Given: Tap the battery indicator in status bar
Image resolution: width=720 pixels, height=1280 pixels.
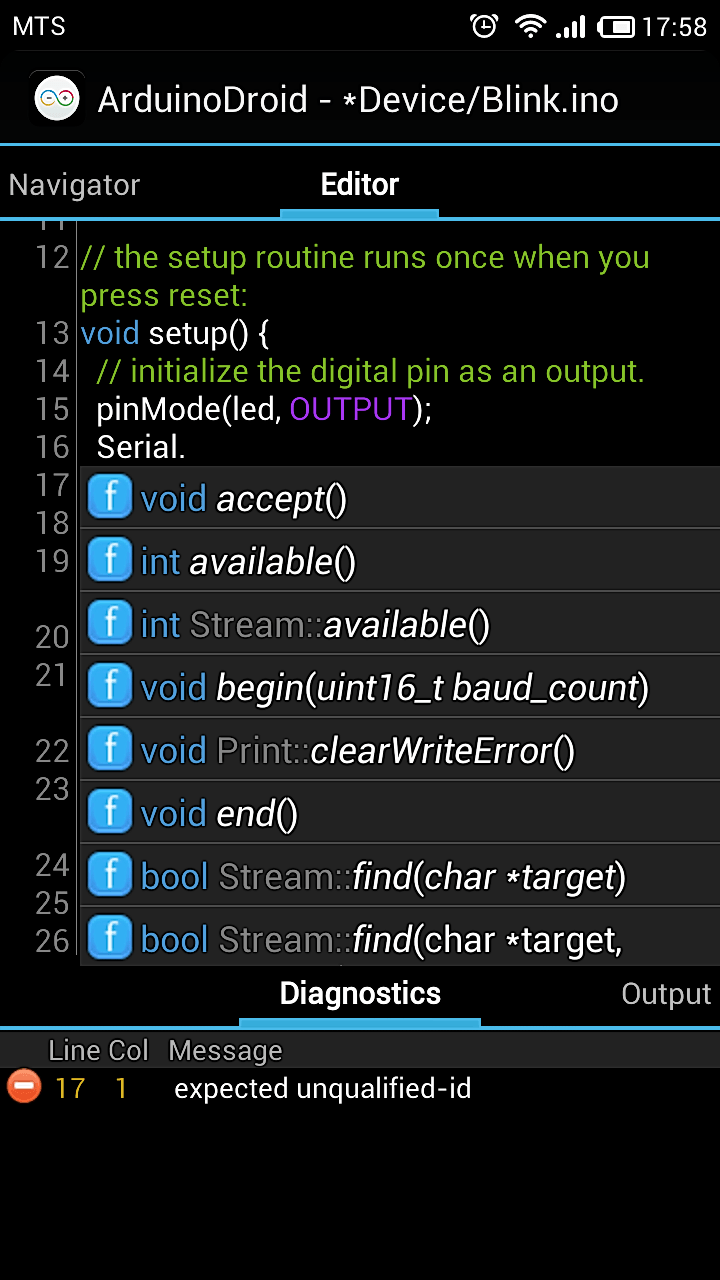Looking at the screenshot, I should coord(619,26).
